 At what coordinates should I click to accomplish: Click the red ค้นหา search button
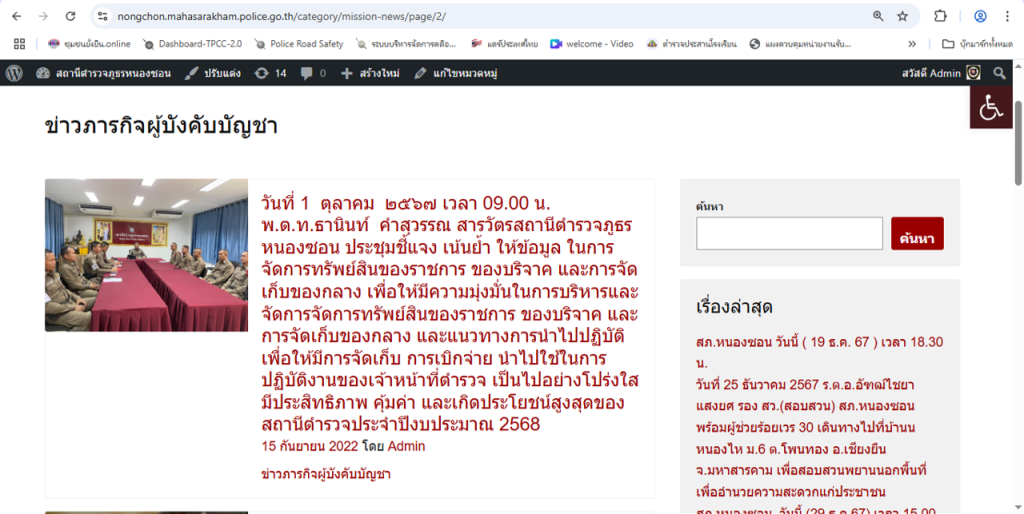coord(917,238)
